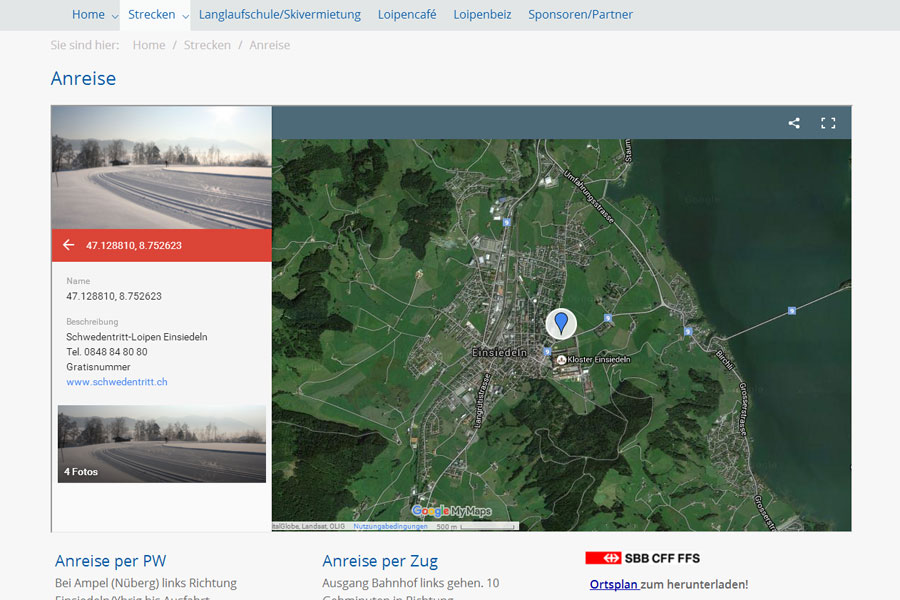Screen dimensions: 900x600
Task: Click the Kloster Einsiedeln landmark icon
Action: (x=561, y=360)
